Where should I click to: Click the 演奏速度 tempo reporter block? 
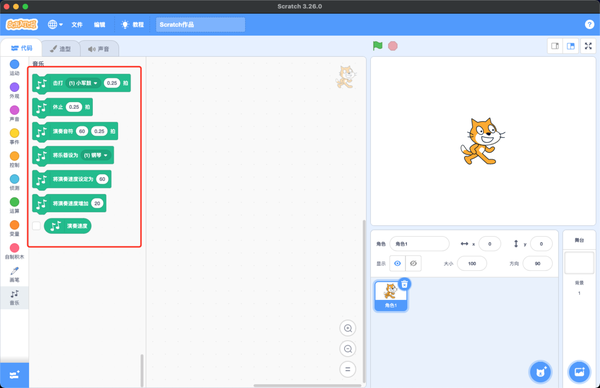(68, 226)
